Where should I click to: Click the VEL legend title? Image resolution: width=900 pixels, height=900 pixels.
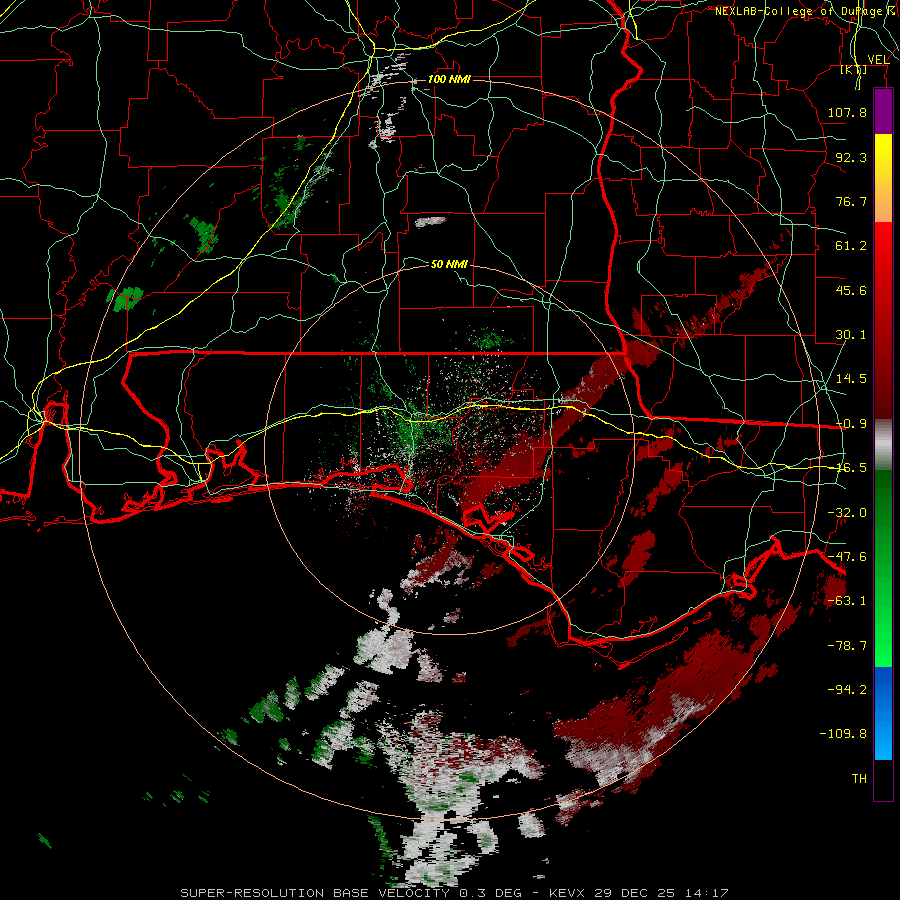pyautogui.click(x=878, y=59)
